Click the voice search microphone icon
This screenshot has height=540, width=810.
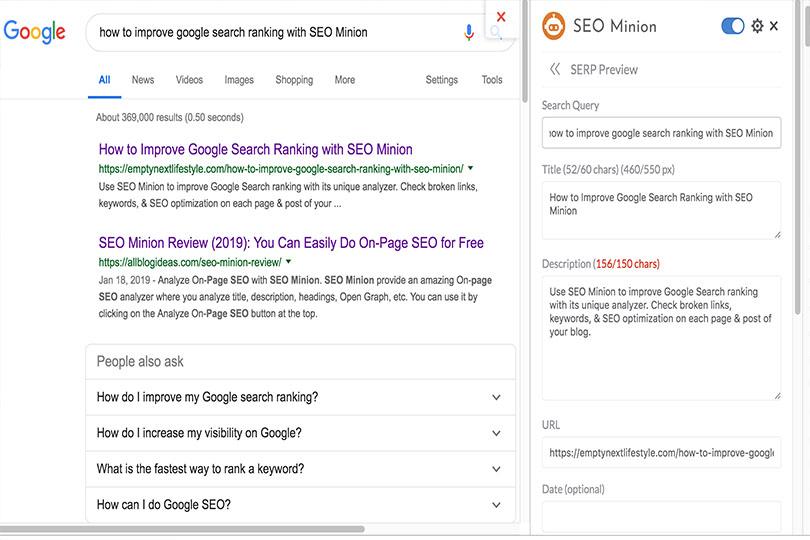(x=469, y=33)
